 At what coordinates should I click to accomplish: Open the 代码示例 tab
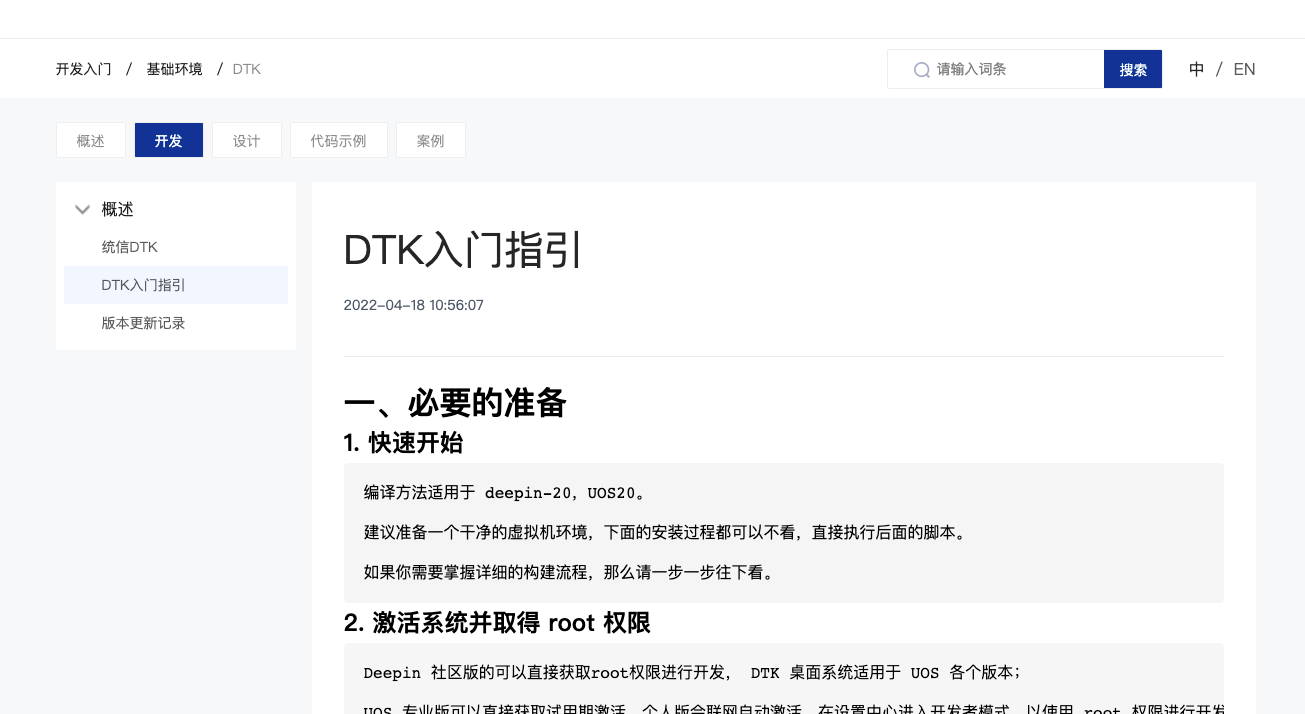click(339, 141)
